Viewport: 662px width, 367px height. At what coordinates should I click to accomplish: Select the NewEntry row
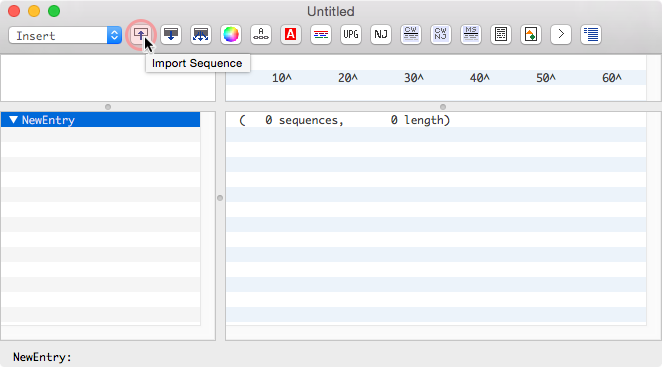point(100,120)
